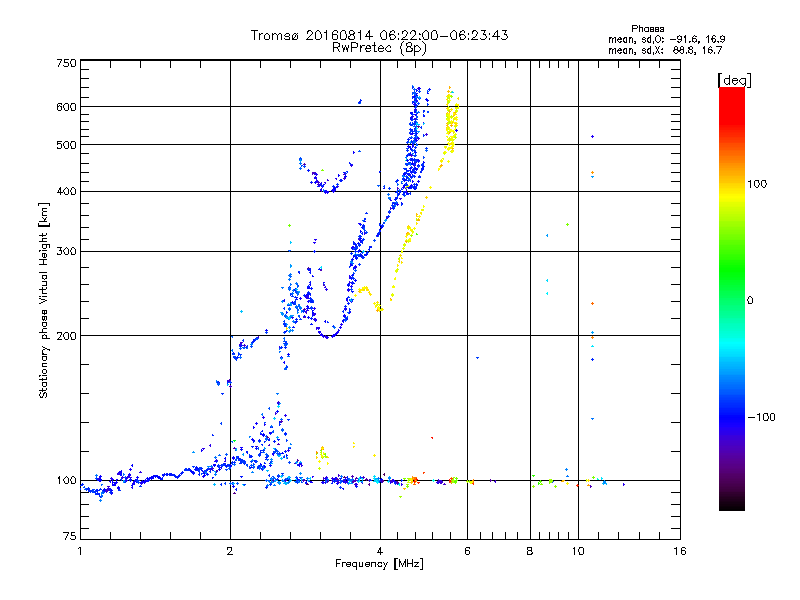Click the colorbar label "100"
This screenshot has height=600, width=800.
point(757,184)
